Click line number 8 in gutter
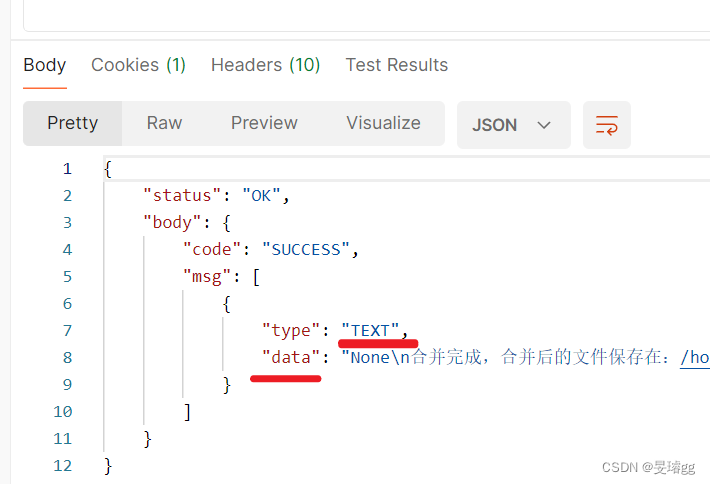The image size is (710, 484). 67,358
